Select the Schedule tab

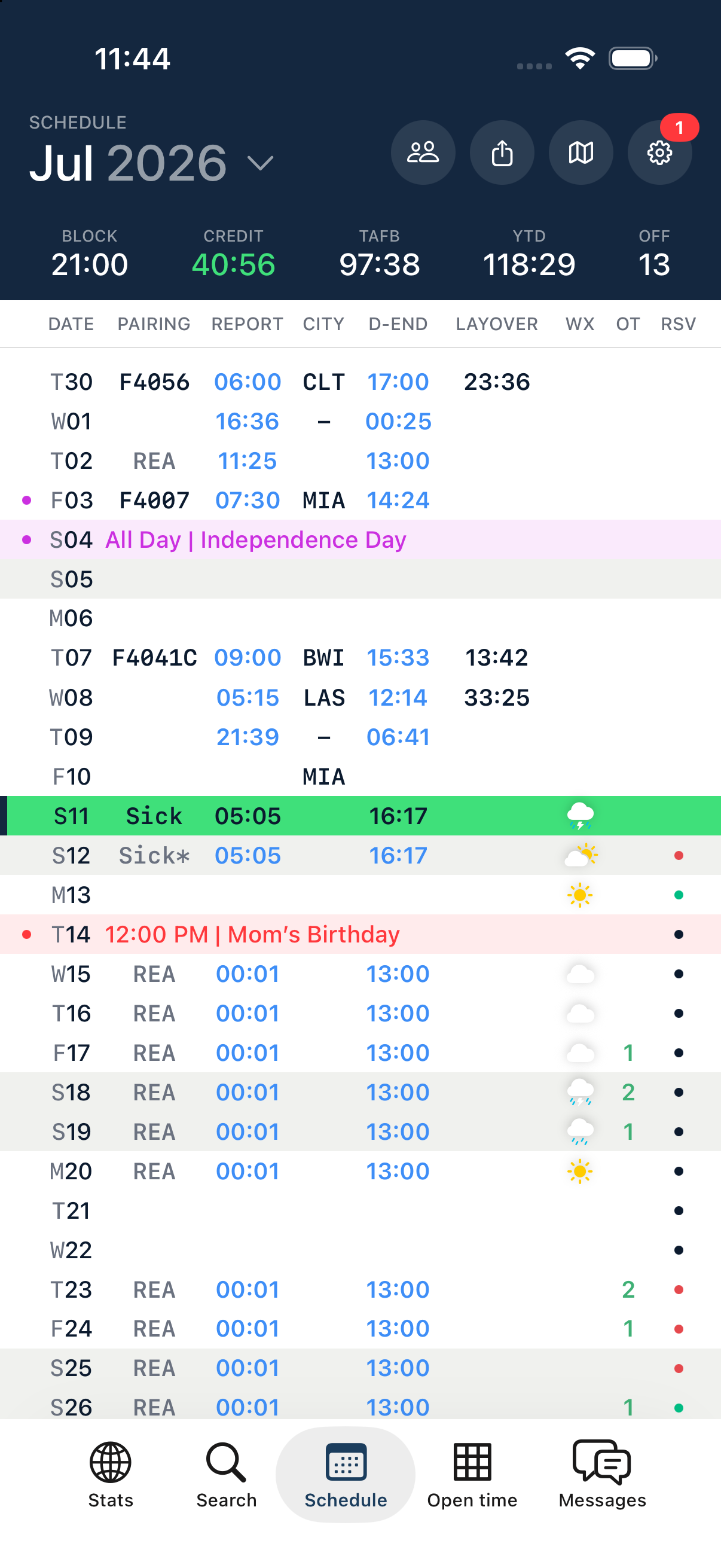(x=346, y=1475)
